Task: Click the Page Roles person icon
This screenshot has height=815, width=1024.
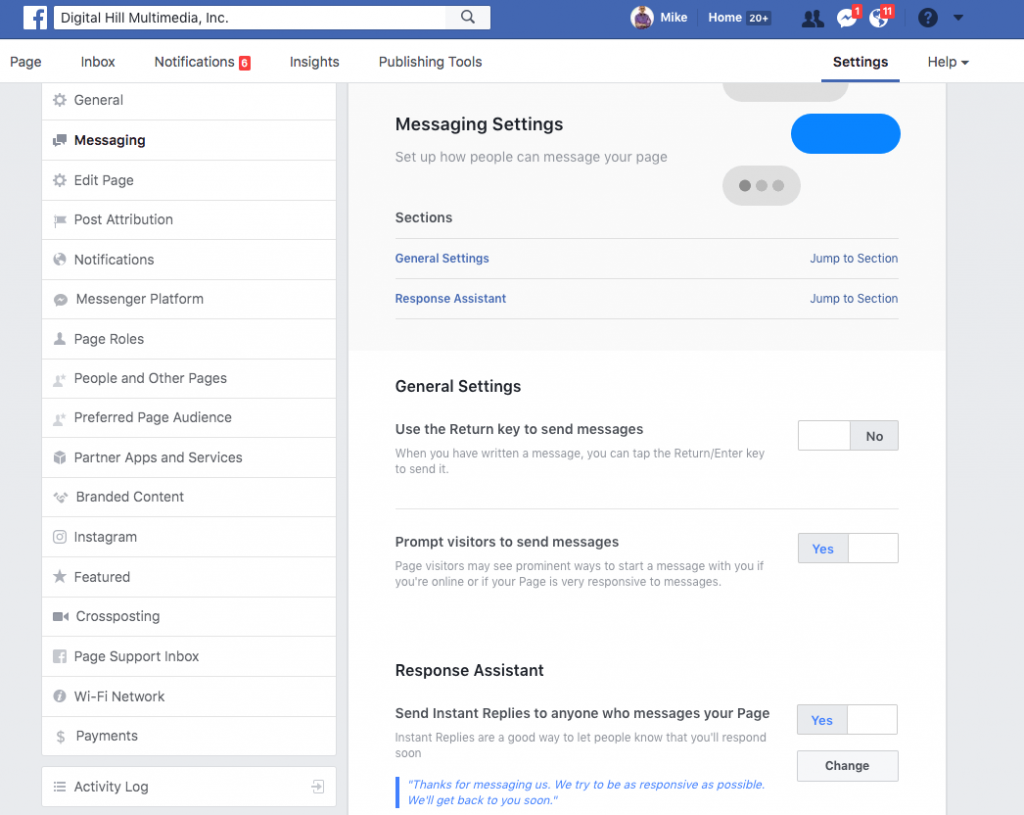Action: pos(62,339)
